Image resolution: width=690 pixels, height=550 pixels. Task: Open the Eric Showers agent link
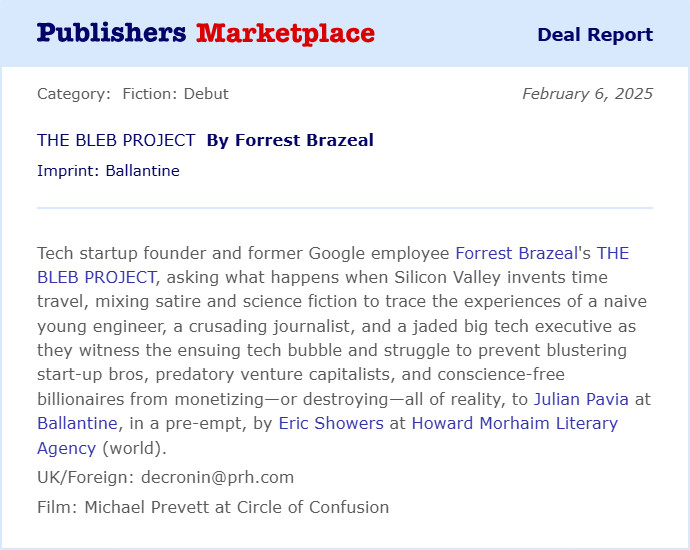331,423
